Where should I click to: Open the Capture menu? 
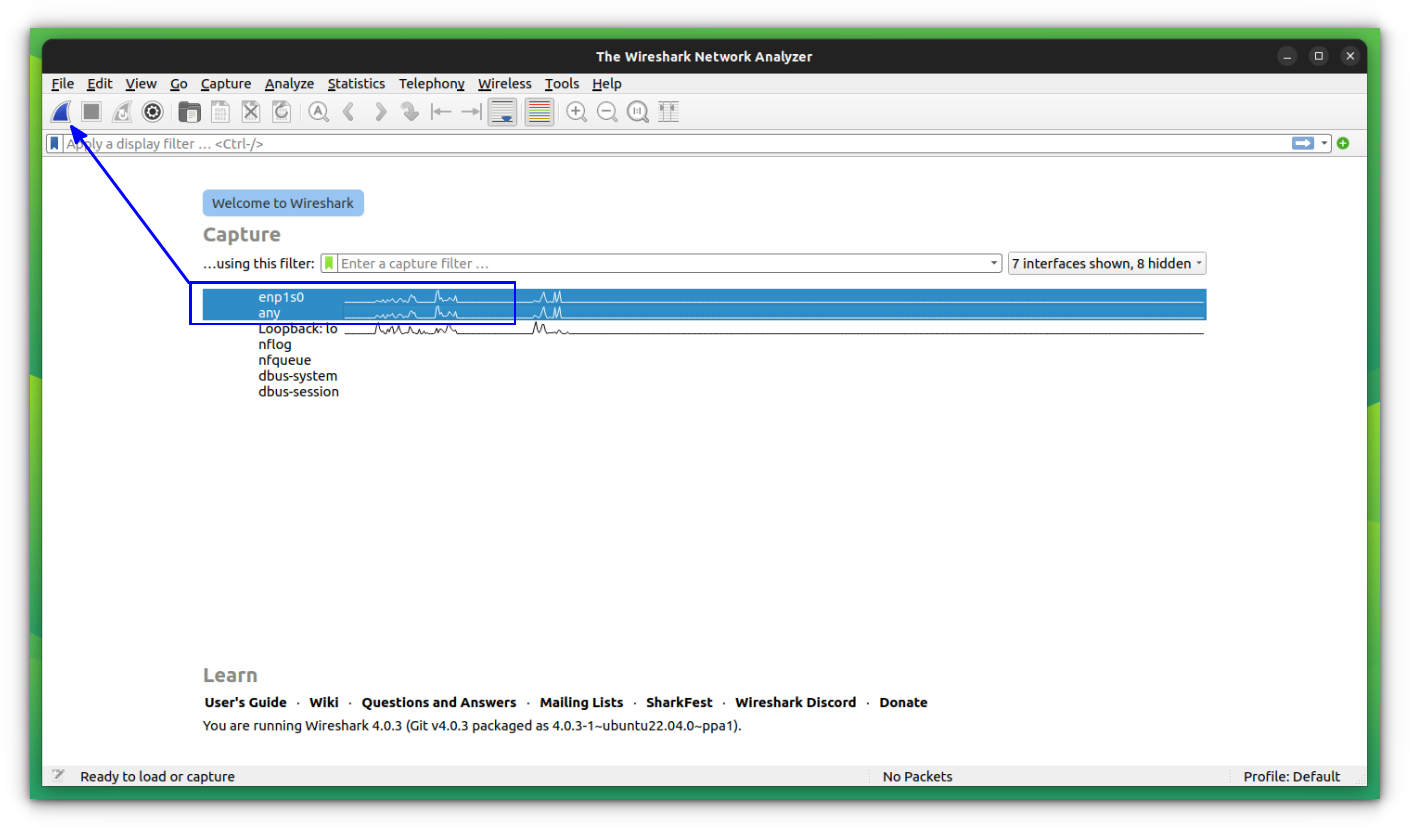(x=226, y=84)
